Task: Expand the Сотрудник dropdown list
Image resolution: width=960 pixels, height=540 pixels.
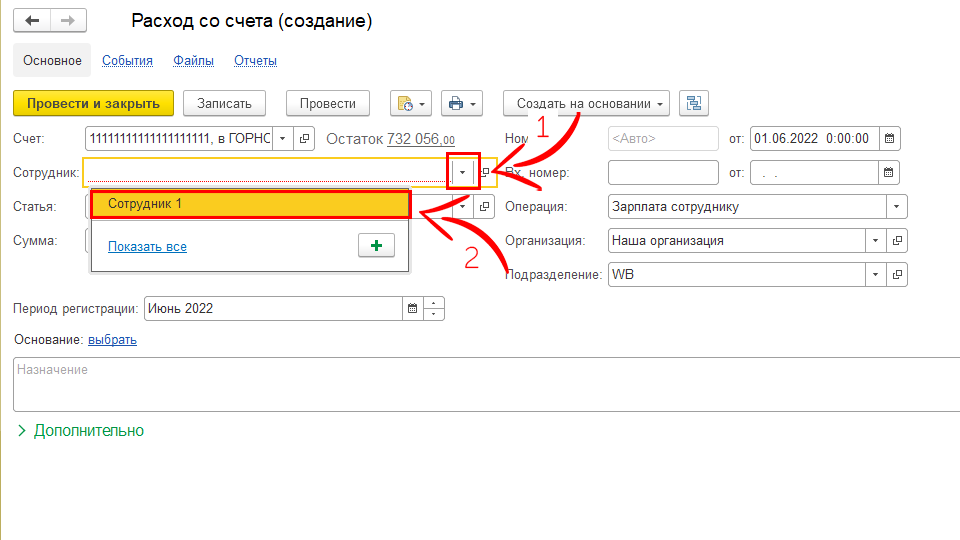Action: (x=462, y=173)
